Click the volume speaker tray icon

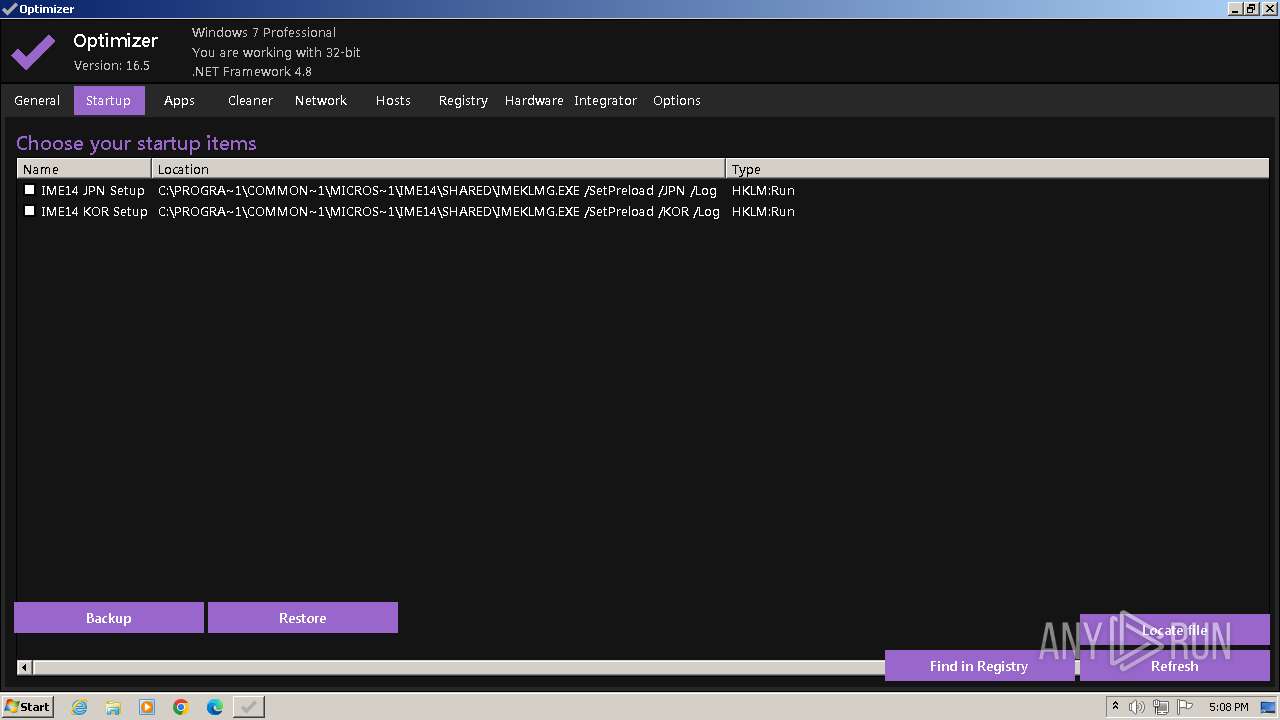click(1137, 707)
